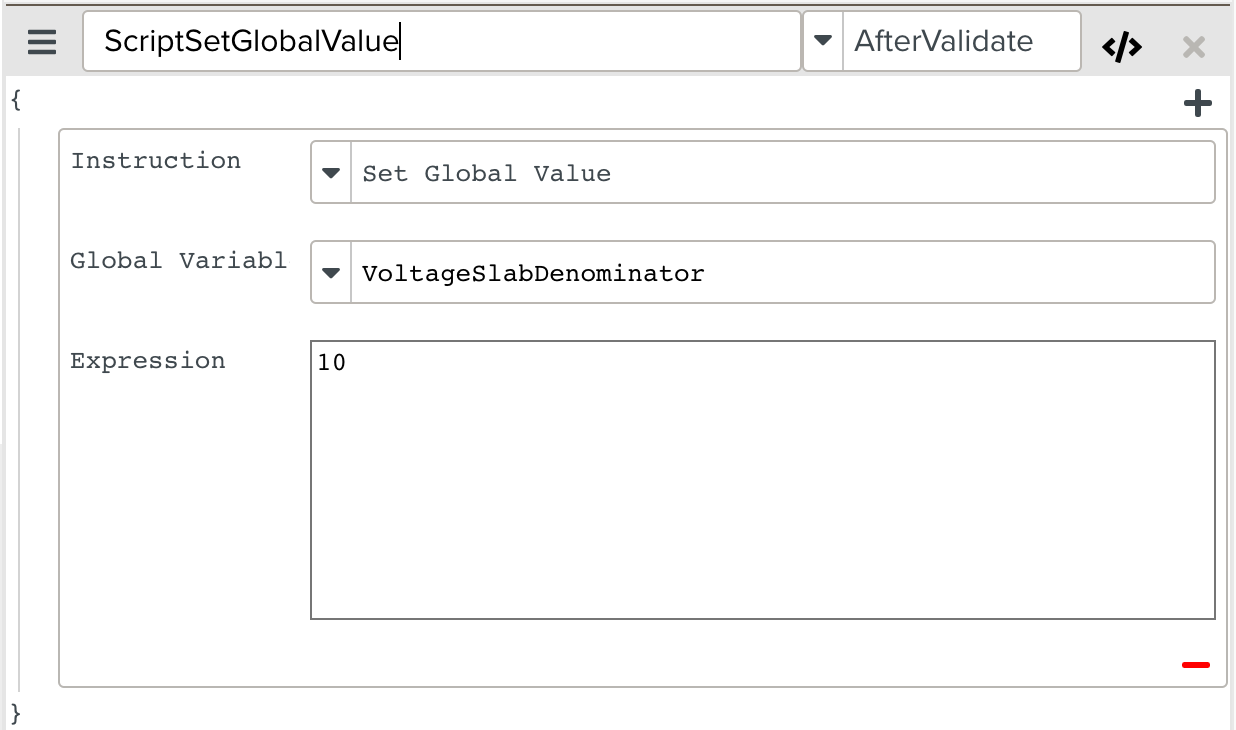Open the dropdown next to ScriptSetGlobalValue
The height and width of the screenshot is (730, 1236).
[x=822, y=41]
